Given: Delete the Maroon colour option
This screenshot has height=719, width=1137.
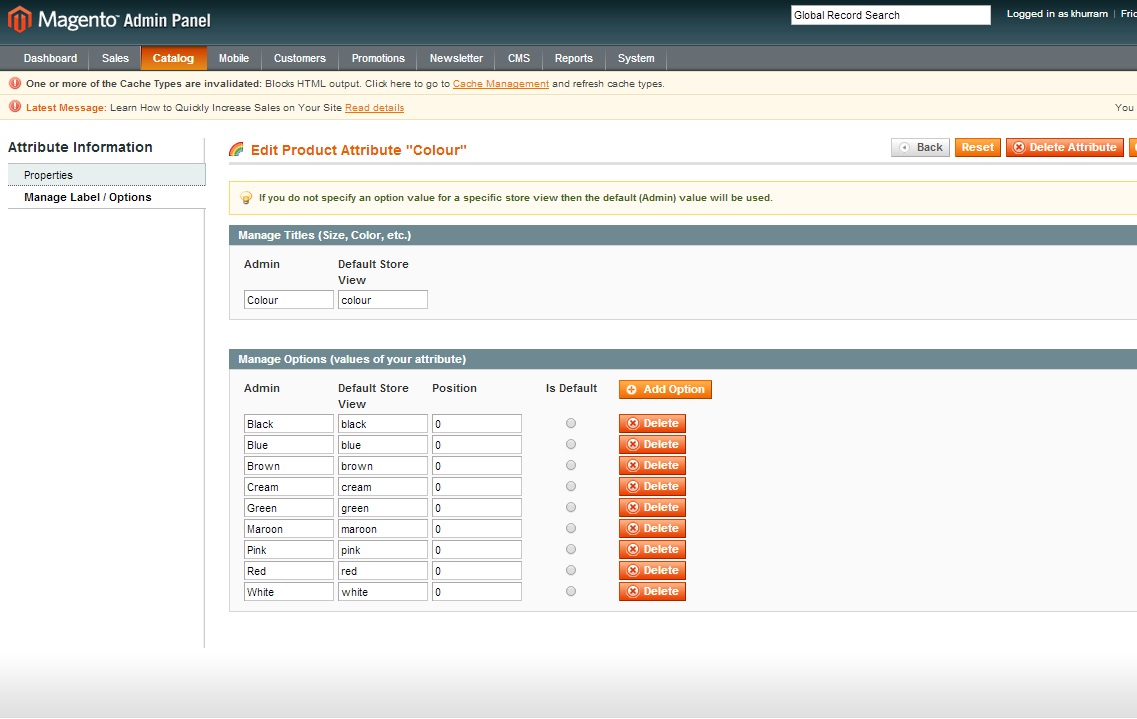Looking at the screenshot, I should [x=652, y=528].
